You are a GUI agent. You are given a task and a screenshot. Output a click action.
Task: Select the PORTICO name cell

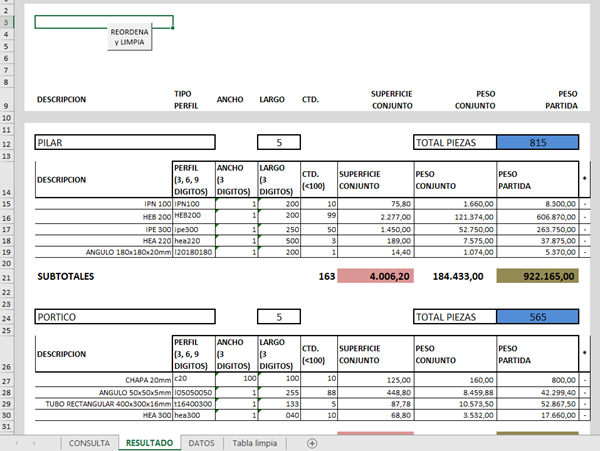[x=125, y=317]
